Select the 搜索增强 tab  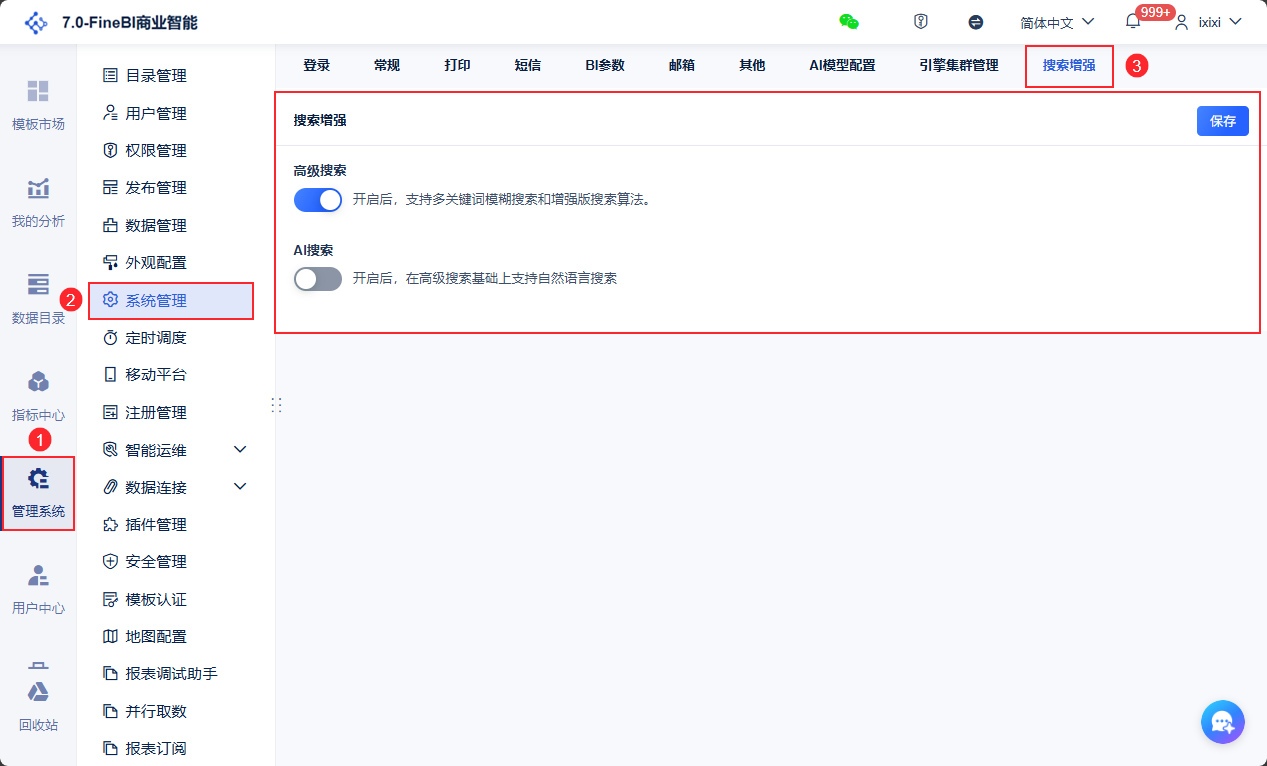click(1069, 65)
